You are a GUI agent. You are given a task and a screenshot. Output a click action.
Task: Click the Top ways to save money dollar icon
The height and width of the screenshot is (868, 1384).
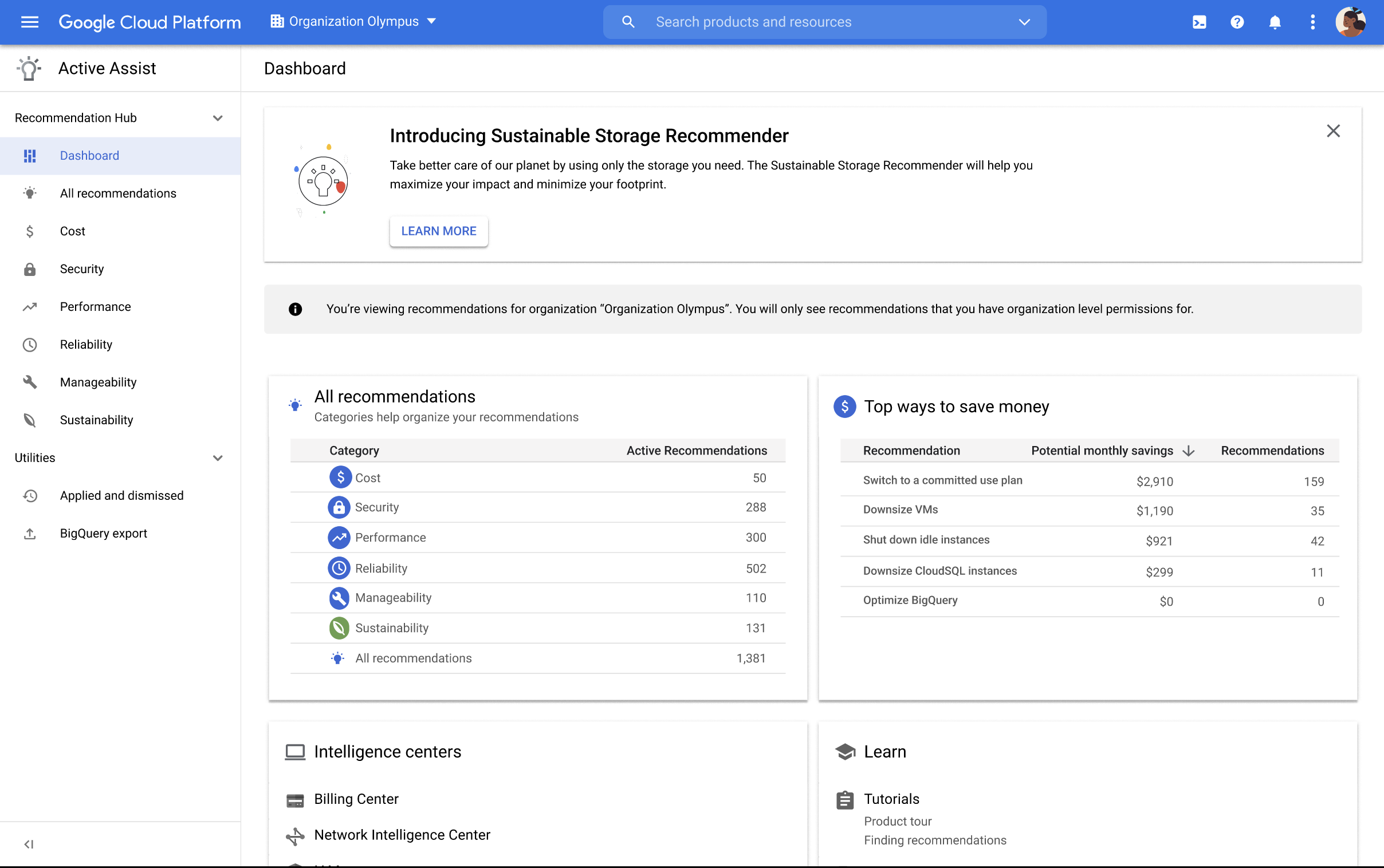point(845,406)
